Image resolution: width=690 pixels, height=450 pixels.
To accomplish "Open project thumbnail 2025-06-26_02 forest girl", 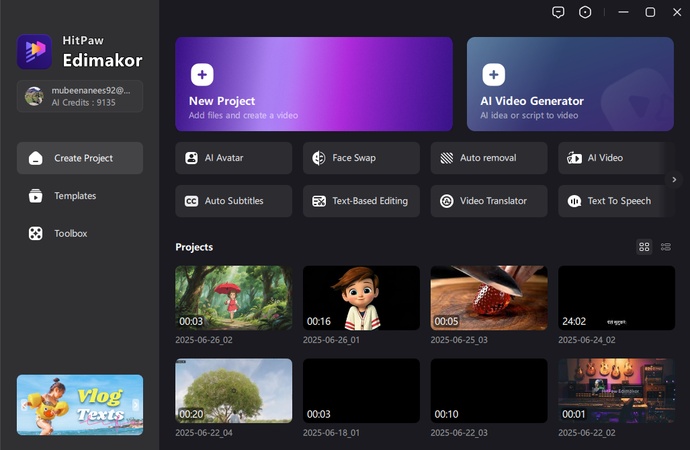I will point(234,298).
